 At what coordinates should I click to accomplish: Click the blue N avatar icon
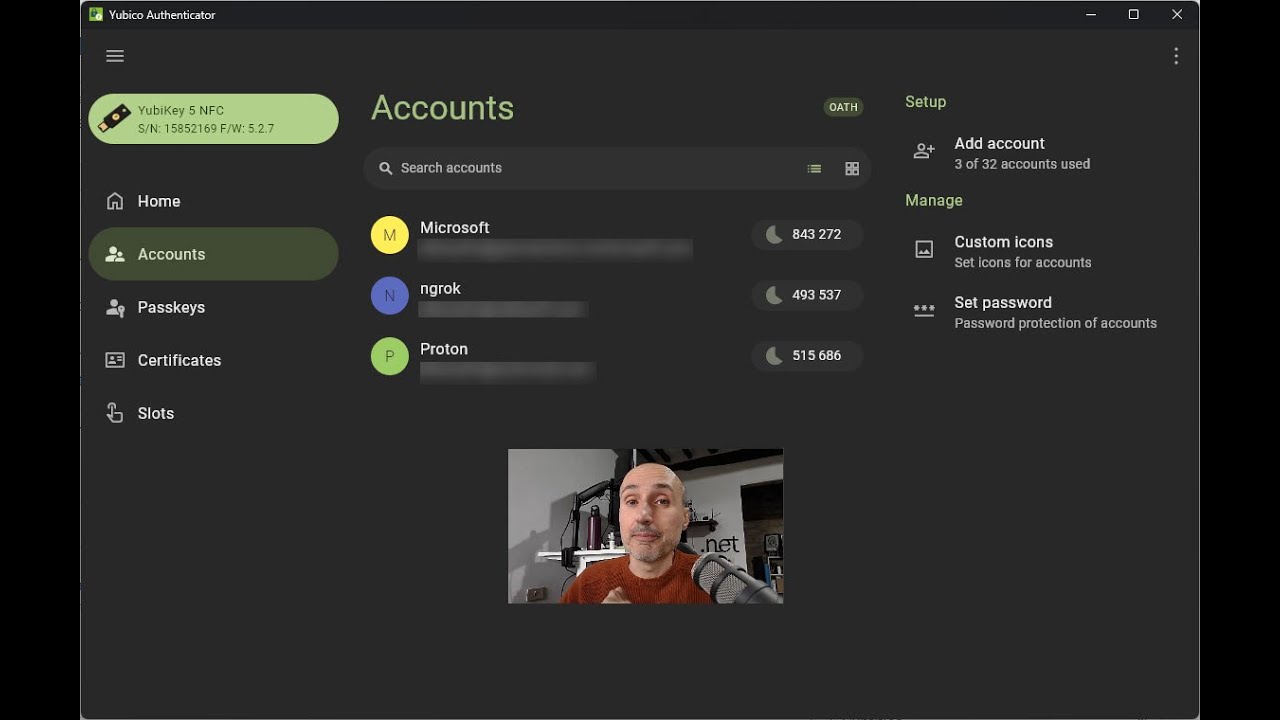pyautogui.click(x=390, y=295)
